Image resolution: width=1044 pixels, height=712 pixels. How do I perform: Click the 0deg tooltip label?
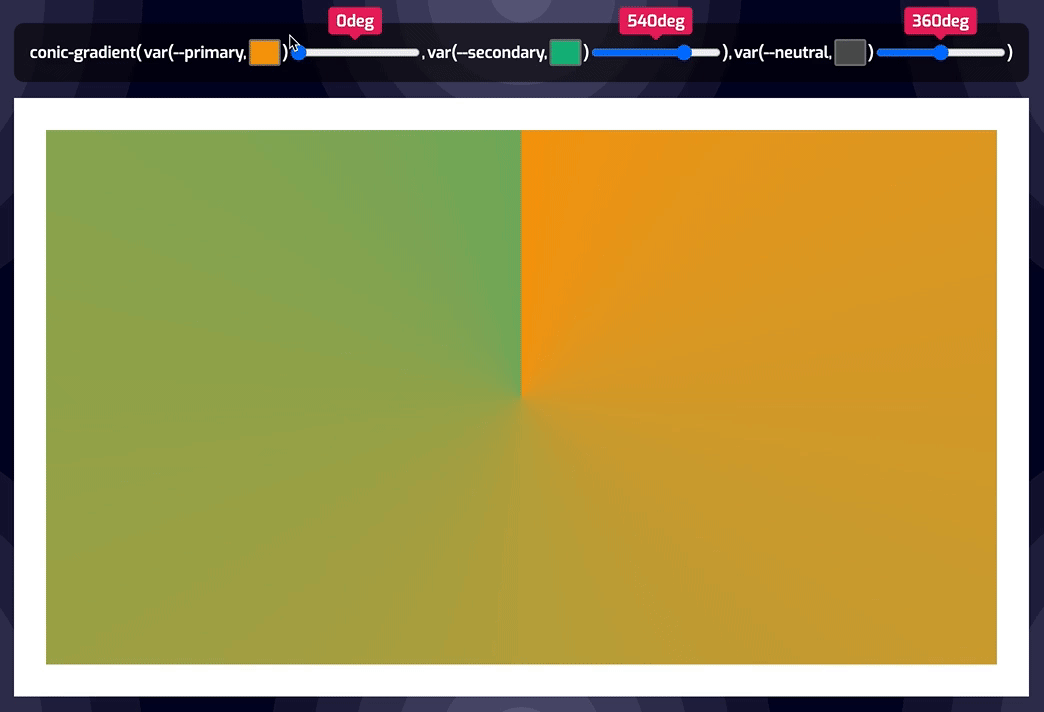(x=355, y=21)
